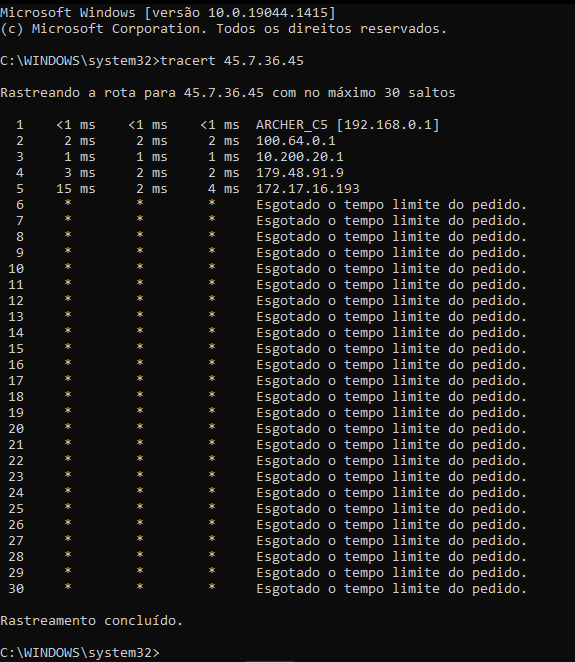Click the last asterisk on hop 25
Image resolution: width=575 pixels, height=662 pixels.
pos(212,507)
